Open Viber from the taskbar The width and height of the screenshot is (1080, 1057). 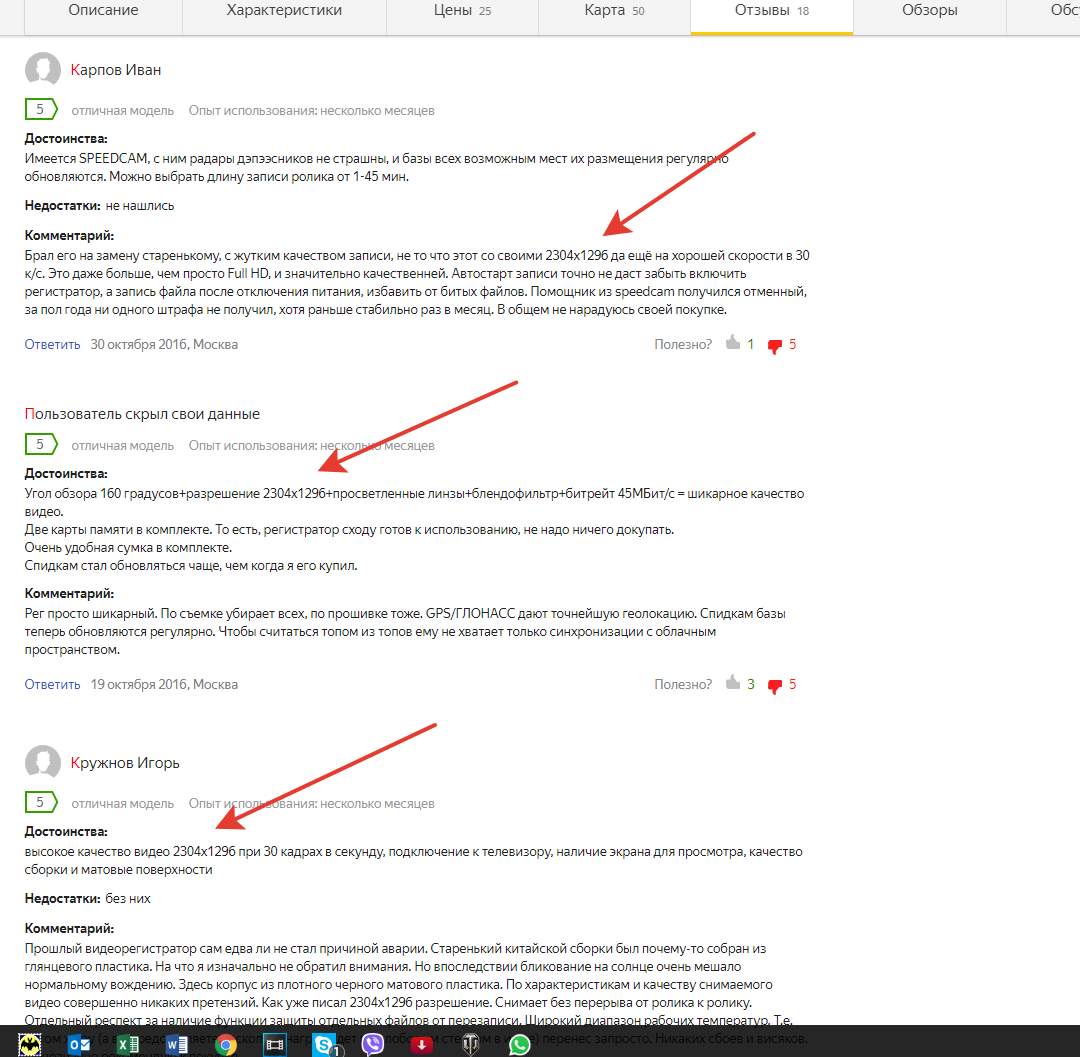pyautogui.click(x=373, y=1045)
